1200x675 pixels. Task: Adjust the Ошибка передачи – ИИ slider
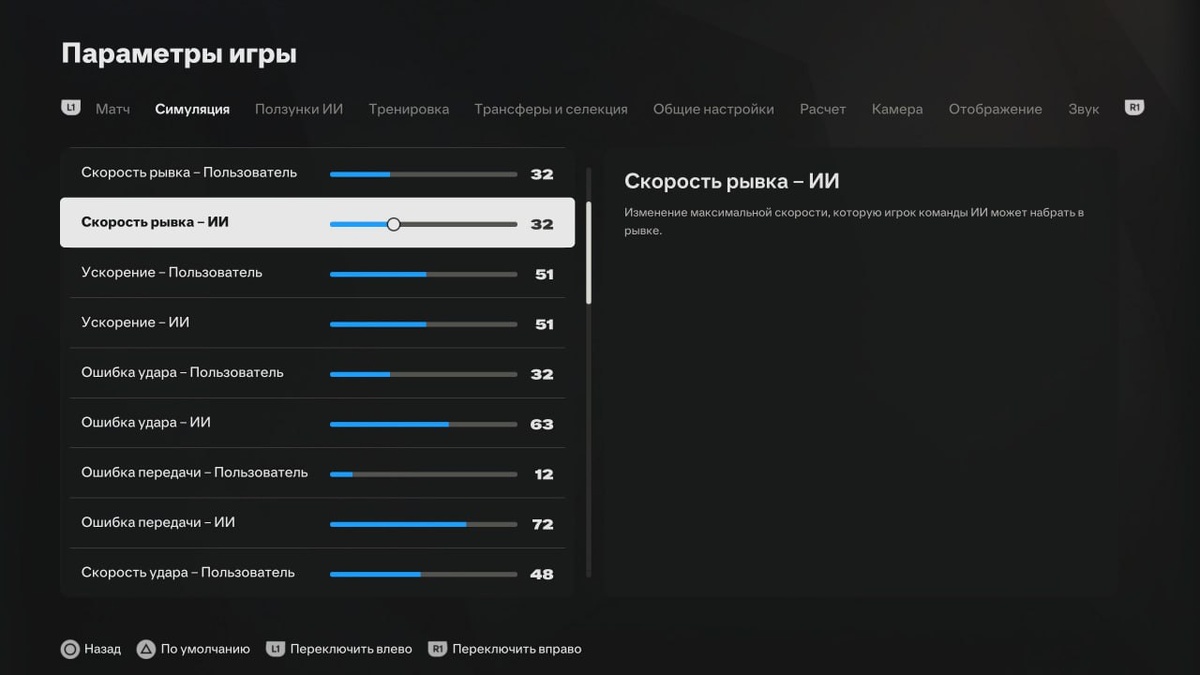click(x=424, y=524)
